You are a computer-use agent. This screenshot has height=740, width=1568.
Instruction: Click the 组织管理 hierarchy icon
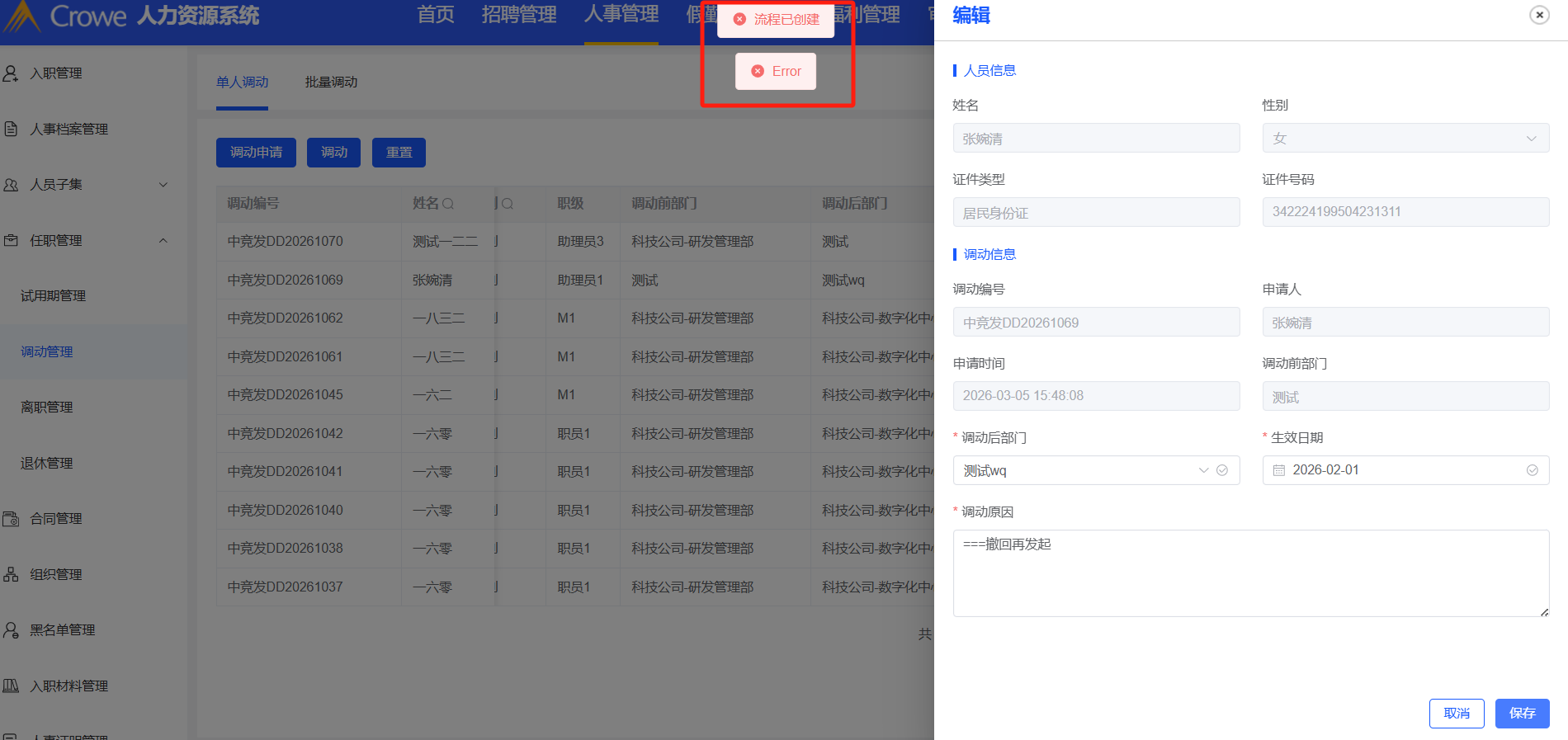11,574
